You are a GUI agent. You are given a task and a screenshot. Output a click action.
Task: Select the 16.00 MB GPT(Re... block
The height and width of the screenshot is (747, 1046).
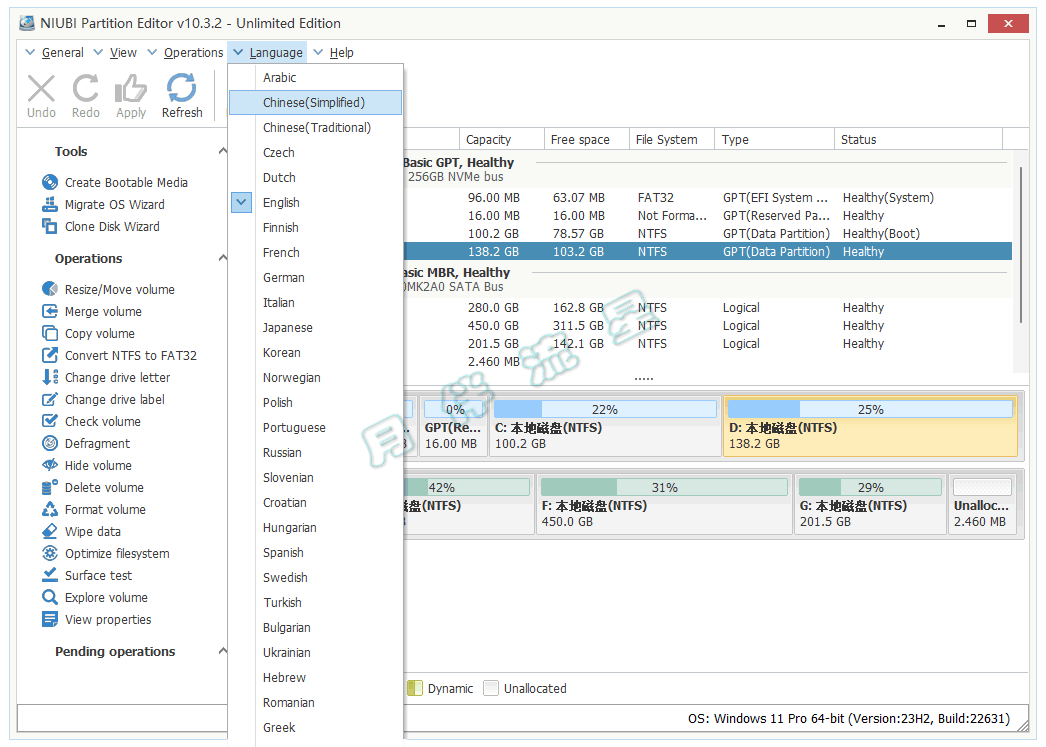(x=453, y=426)
